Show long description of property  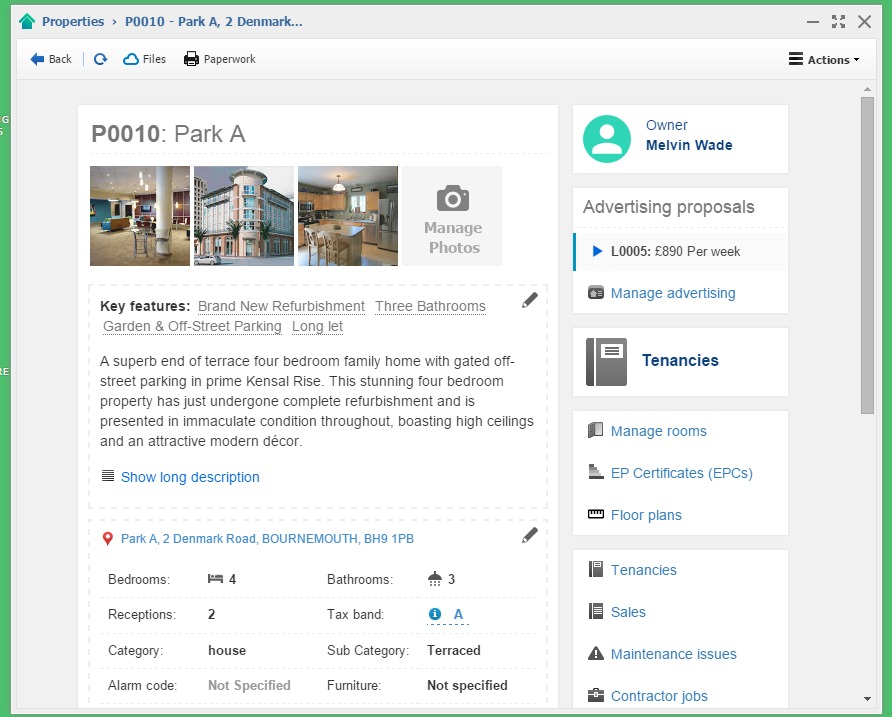tap(189, 477)
